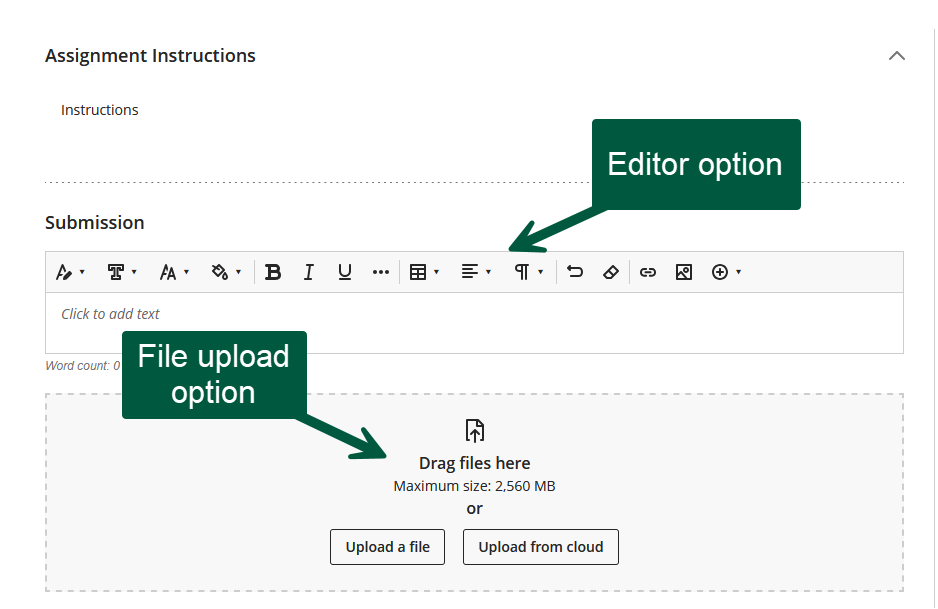Toggle bold formatting in the editor
This screenshot has height=609, width=938.
pyautogui.click(x=272, y=272)
